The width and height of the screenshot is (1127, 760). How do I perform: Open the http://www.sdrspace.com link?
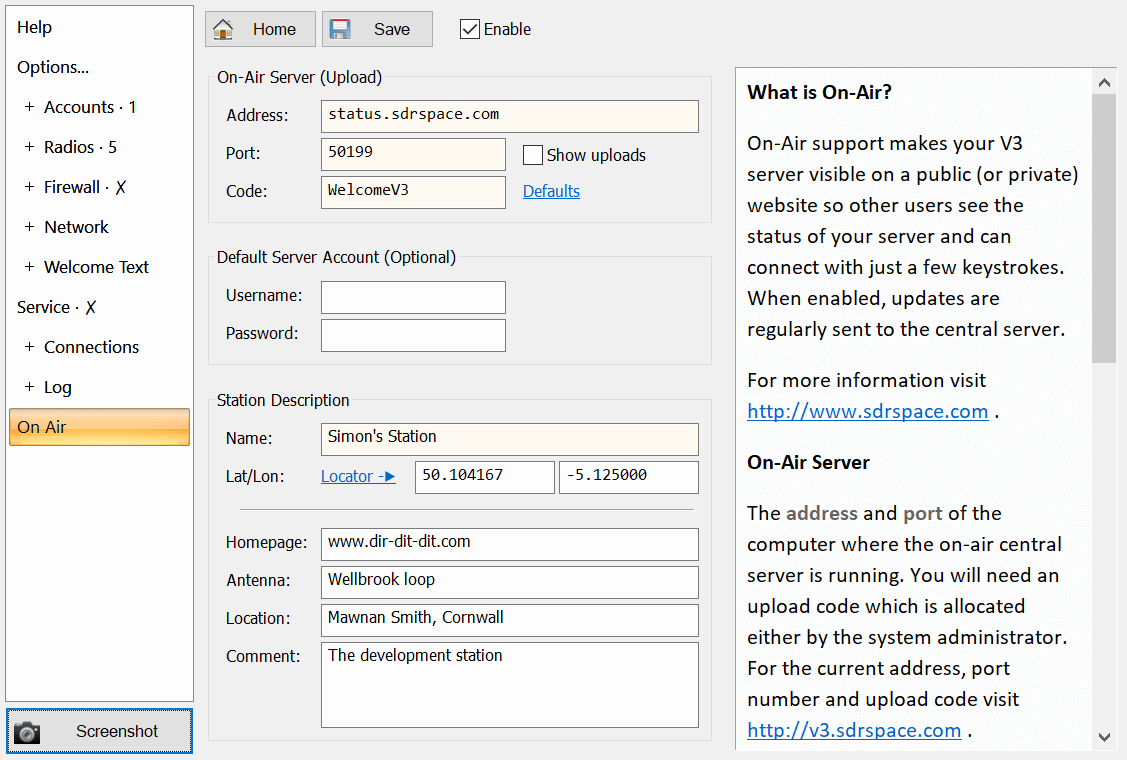[867, 411]
